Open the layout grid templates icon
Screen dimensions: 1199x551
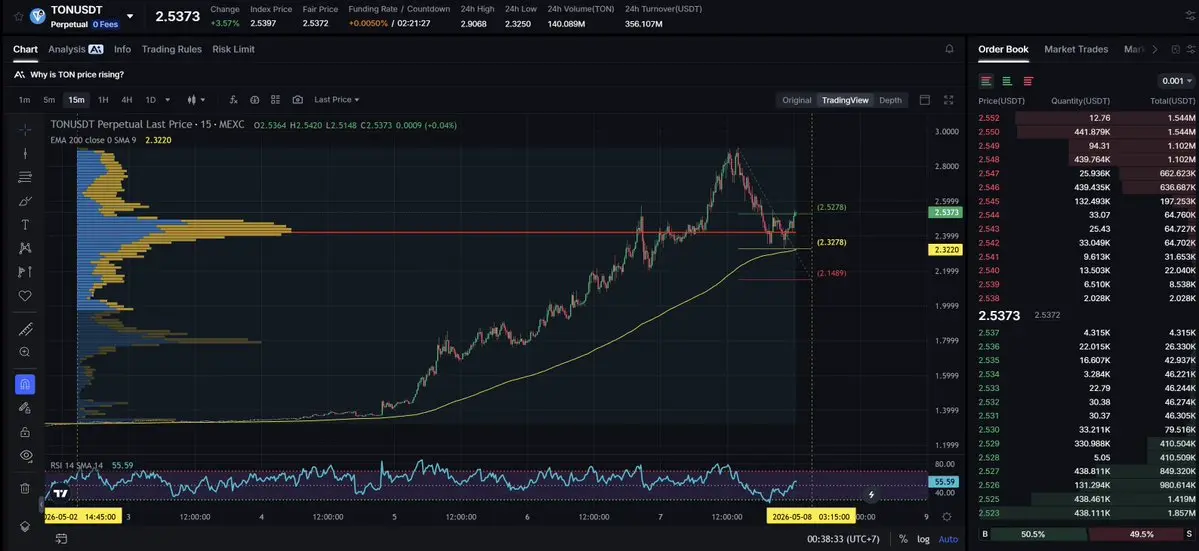pos(275,99)
